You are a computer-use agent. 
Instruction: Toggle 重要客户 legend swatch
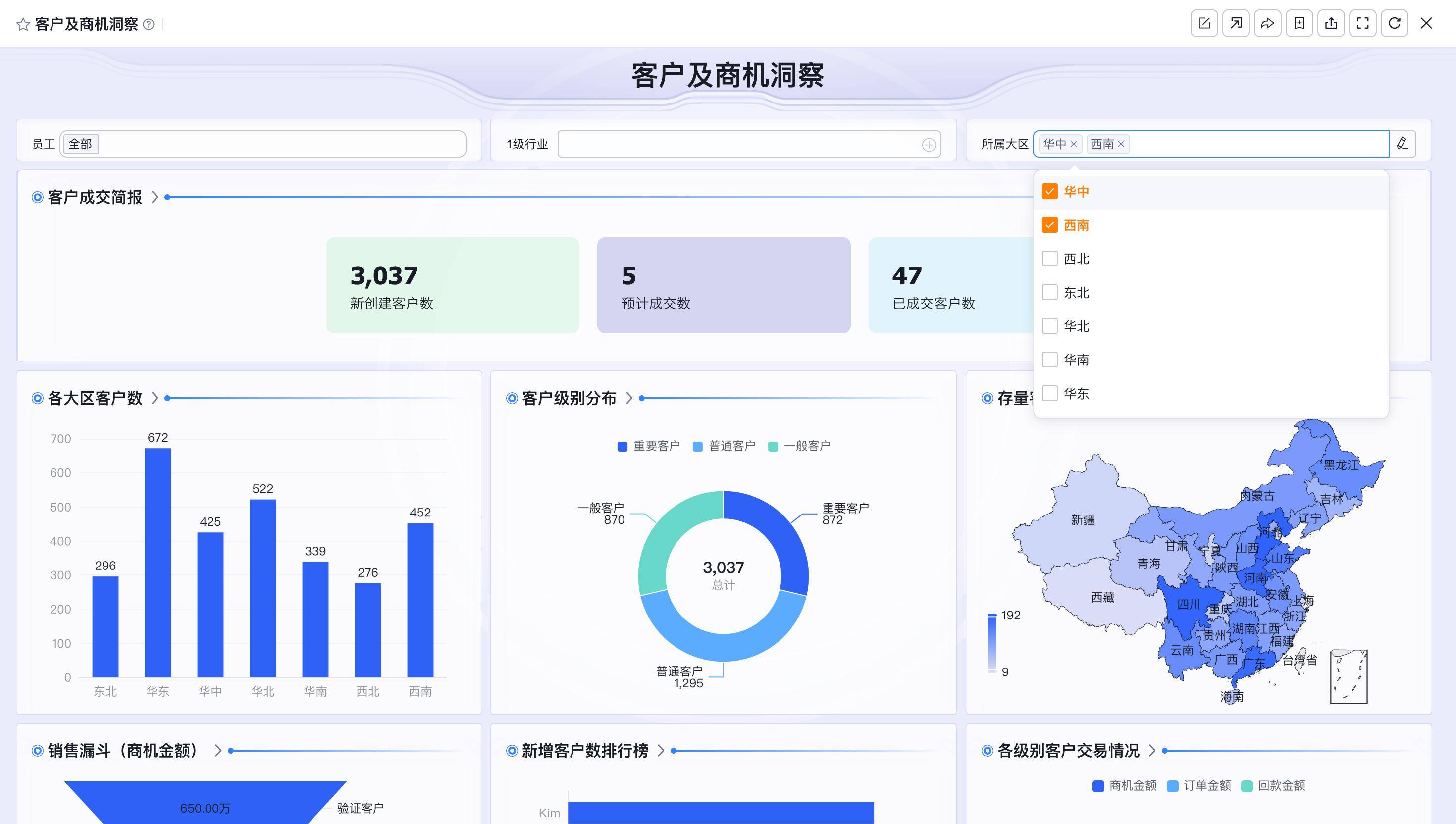point(623,447)
